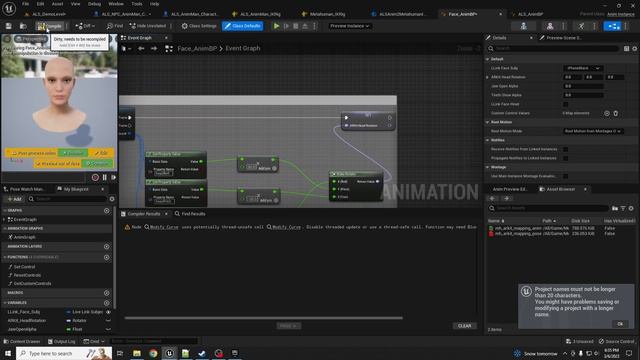
Task: Toggle Use Main Instance Montage Evaluation checkbox
Action: tap(566, 176)
